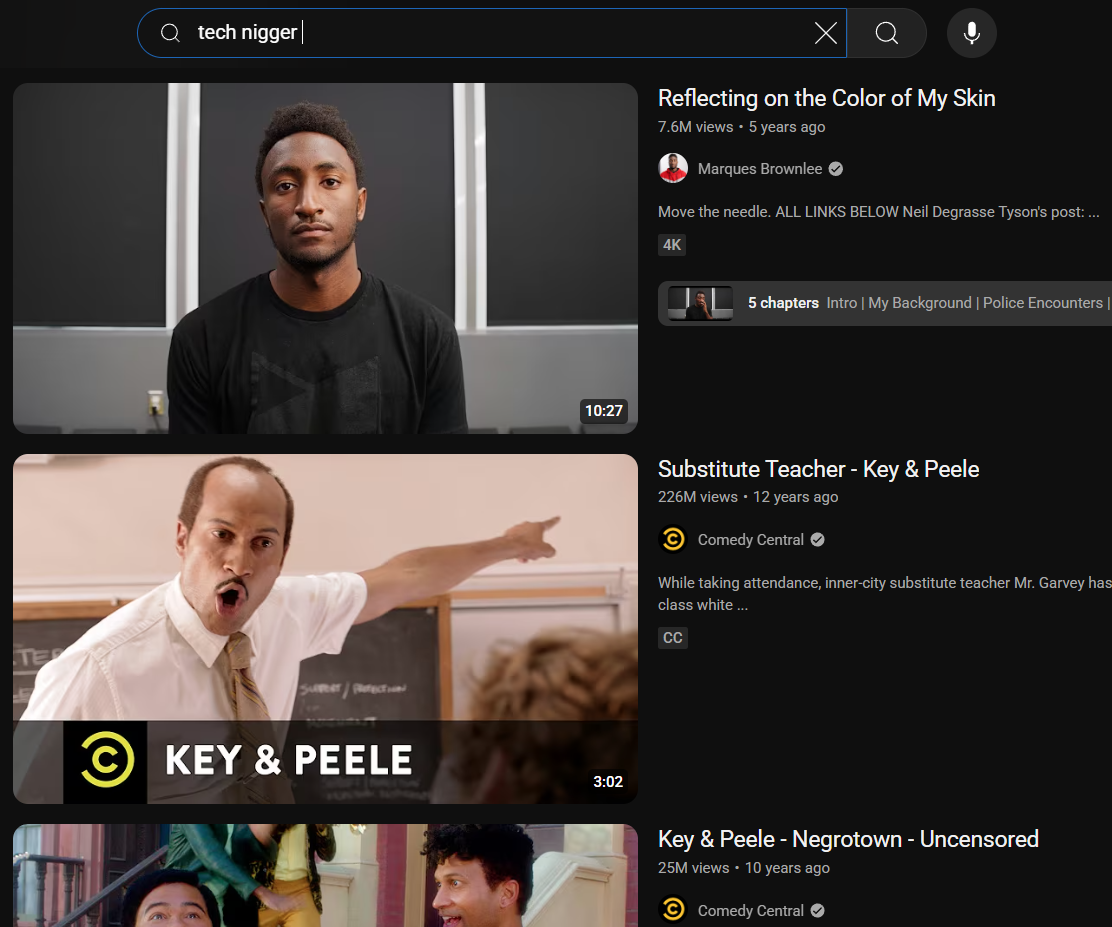Open the 'Key & Peele - Negrotown - Uncensored' title

pos(848,839)
